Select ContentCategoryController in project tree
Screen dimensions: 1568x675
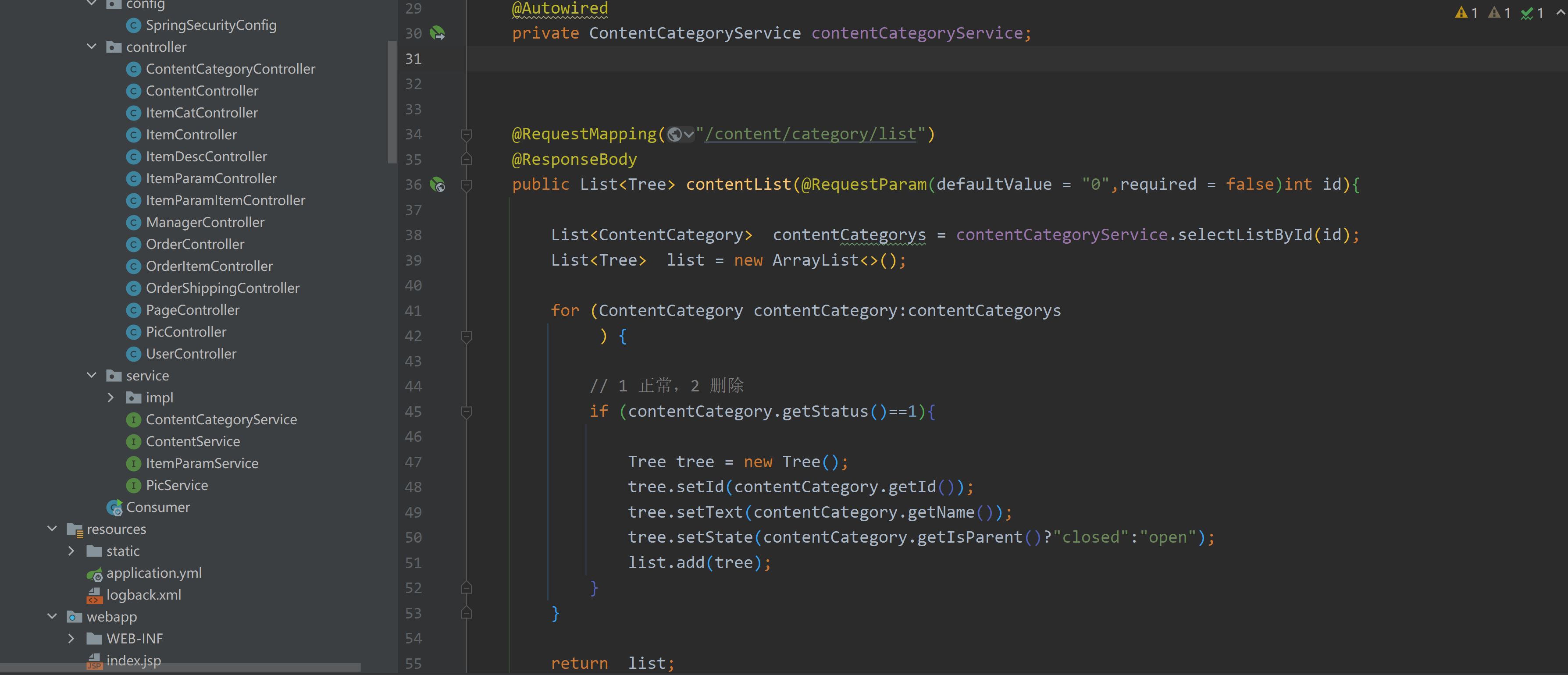[x=231, y=68]
